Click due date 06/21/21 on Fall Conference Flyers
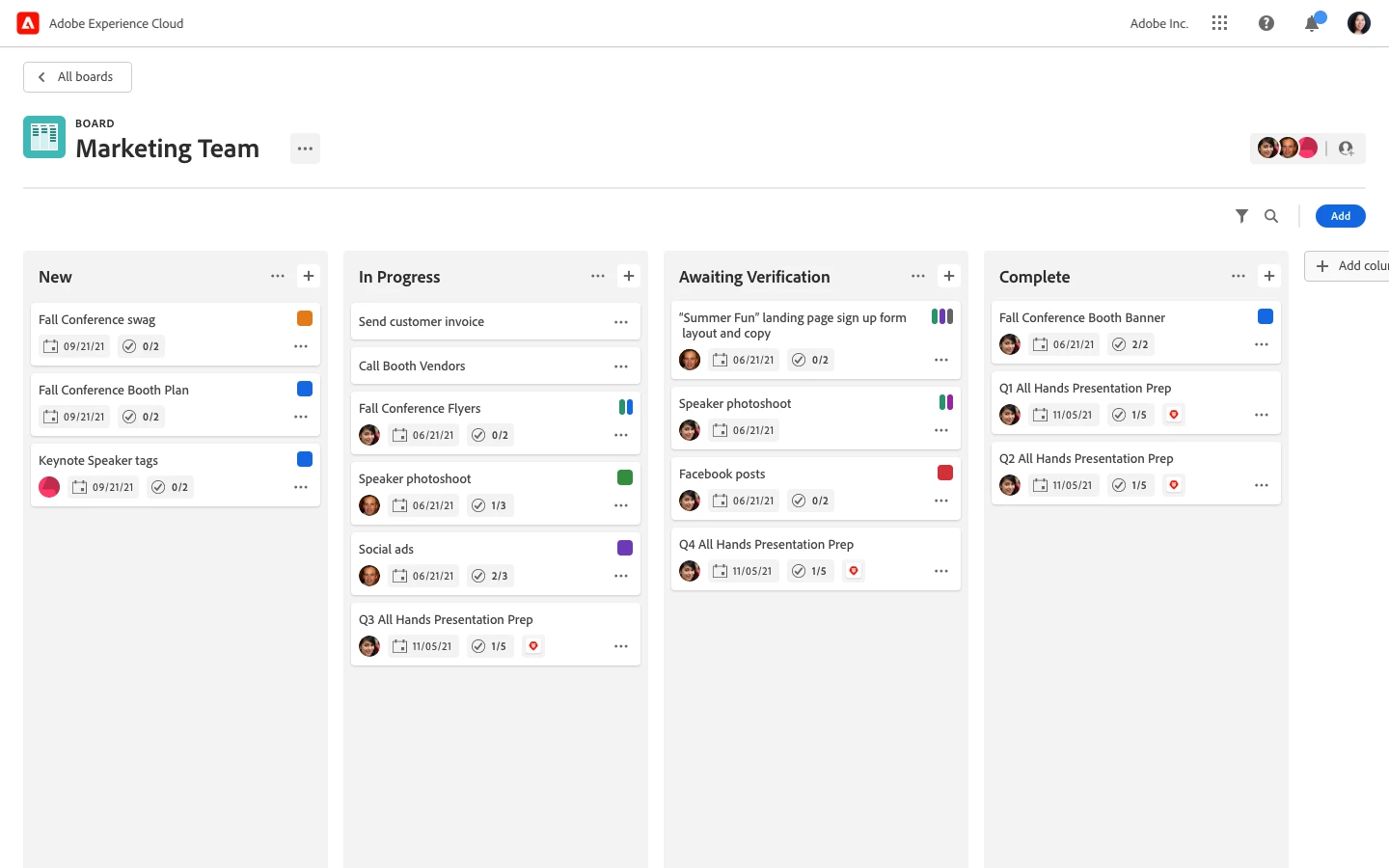The width and height of the screenshot is (1389, 868). coord(423,435)
